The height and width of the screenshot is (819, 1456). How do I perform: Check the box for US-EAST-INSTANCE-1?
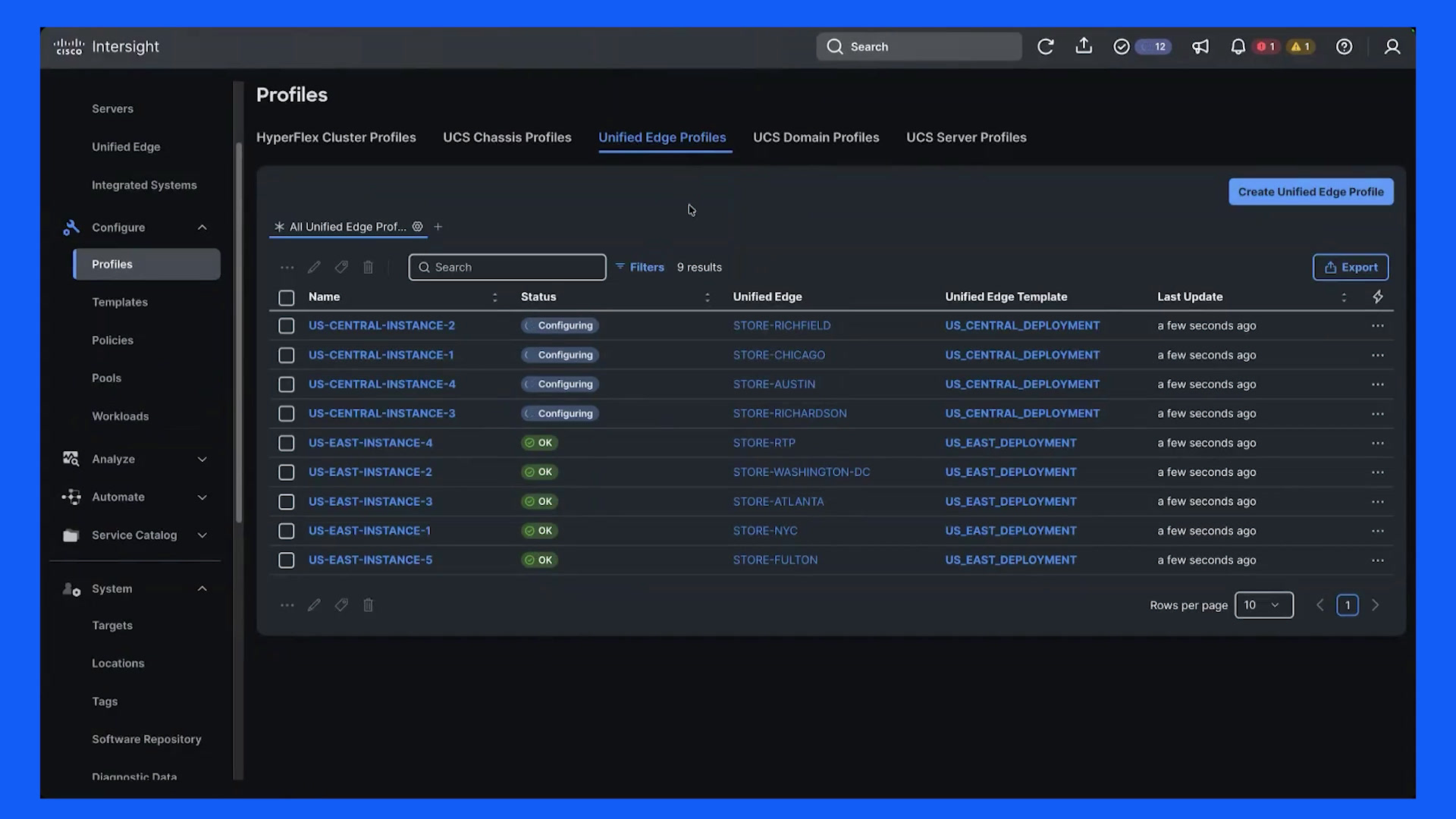(x=286, y=532)
